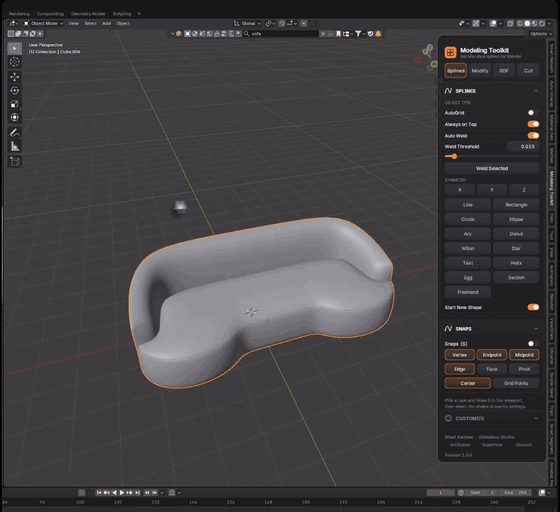
Task: Create a Helix spline
Action: tap(516, 263)
